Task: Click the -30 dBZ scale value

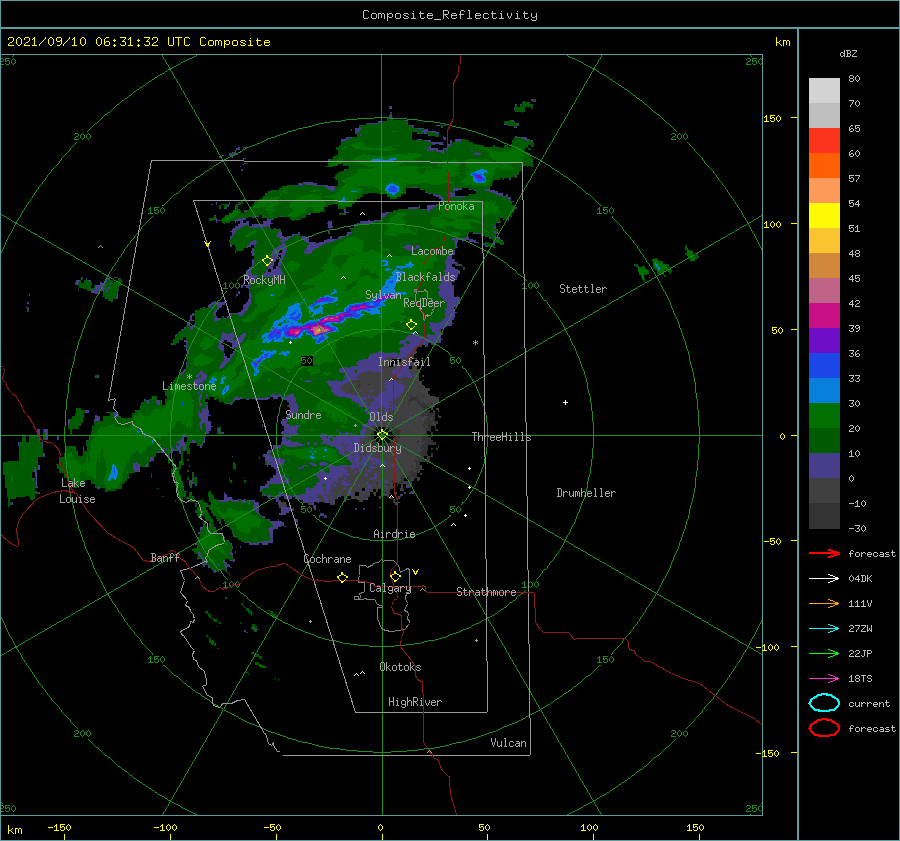Action: point(857,528)
